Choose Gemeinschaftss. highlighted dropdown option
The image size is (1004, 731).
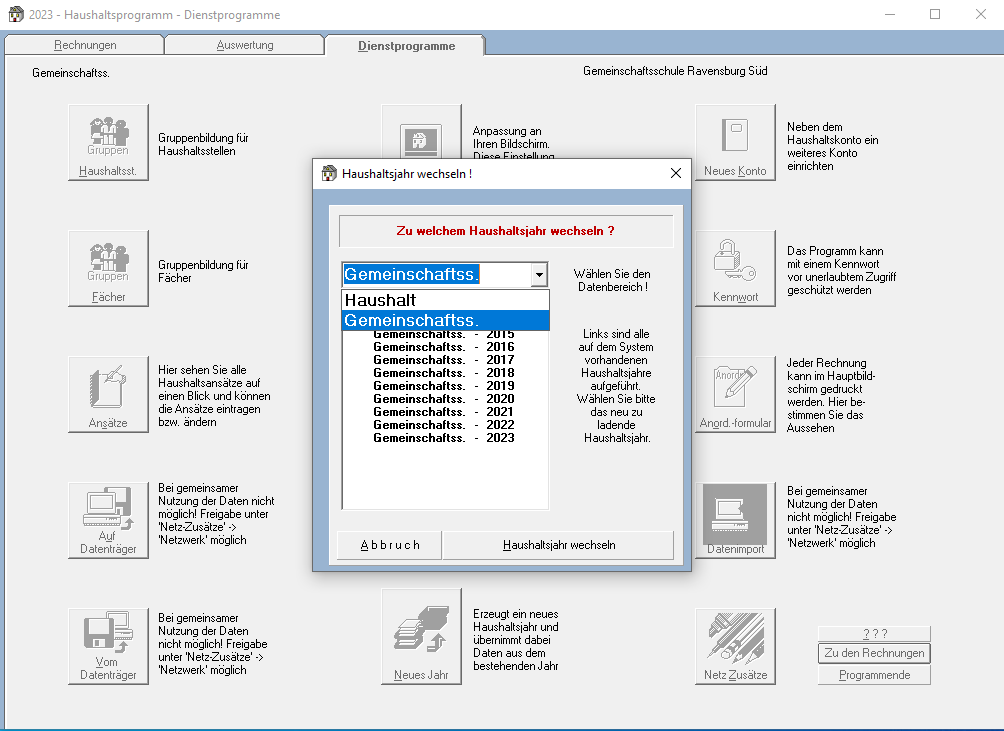click(445, 320)
